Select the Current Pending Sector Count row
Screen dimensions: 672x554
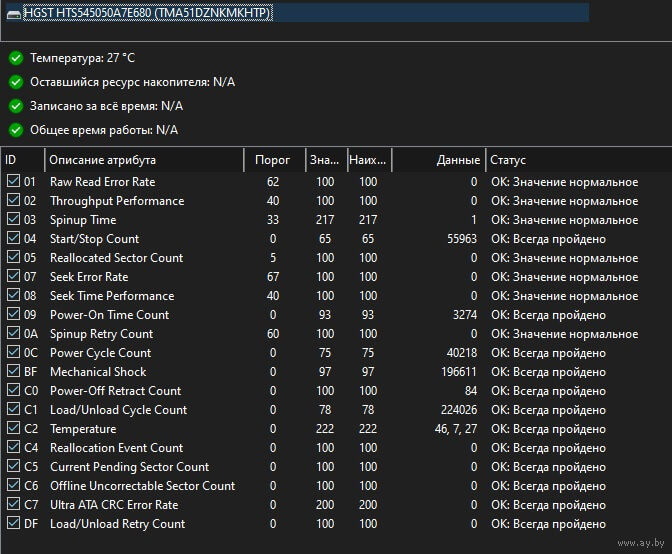[336, 467]
